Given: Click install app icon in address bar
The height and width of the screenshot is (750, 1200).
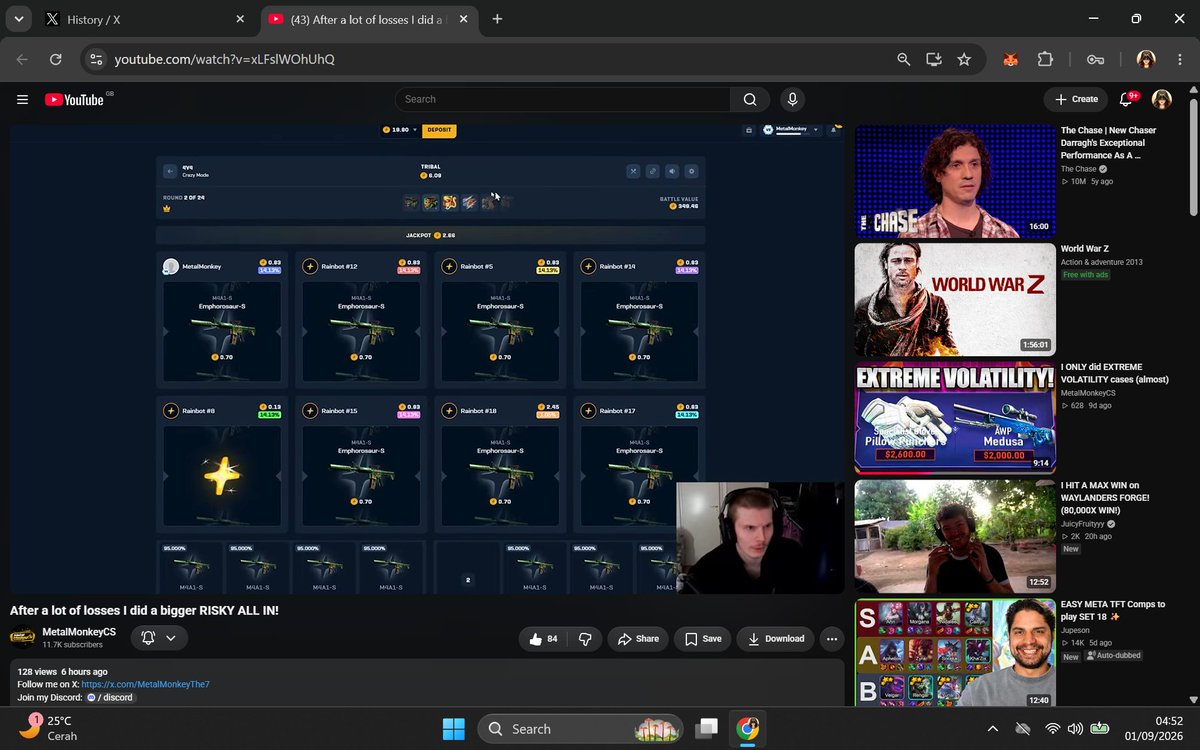Looking at the screenshot, I should pyautogui.click(x=934, y=60).
